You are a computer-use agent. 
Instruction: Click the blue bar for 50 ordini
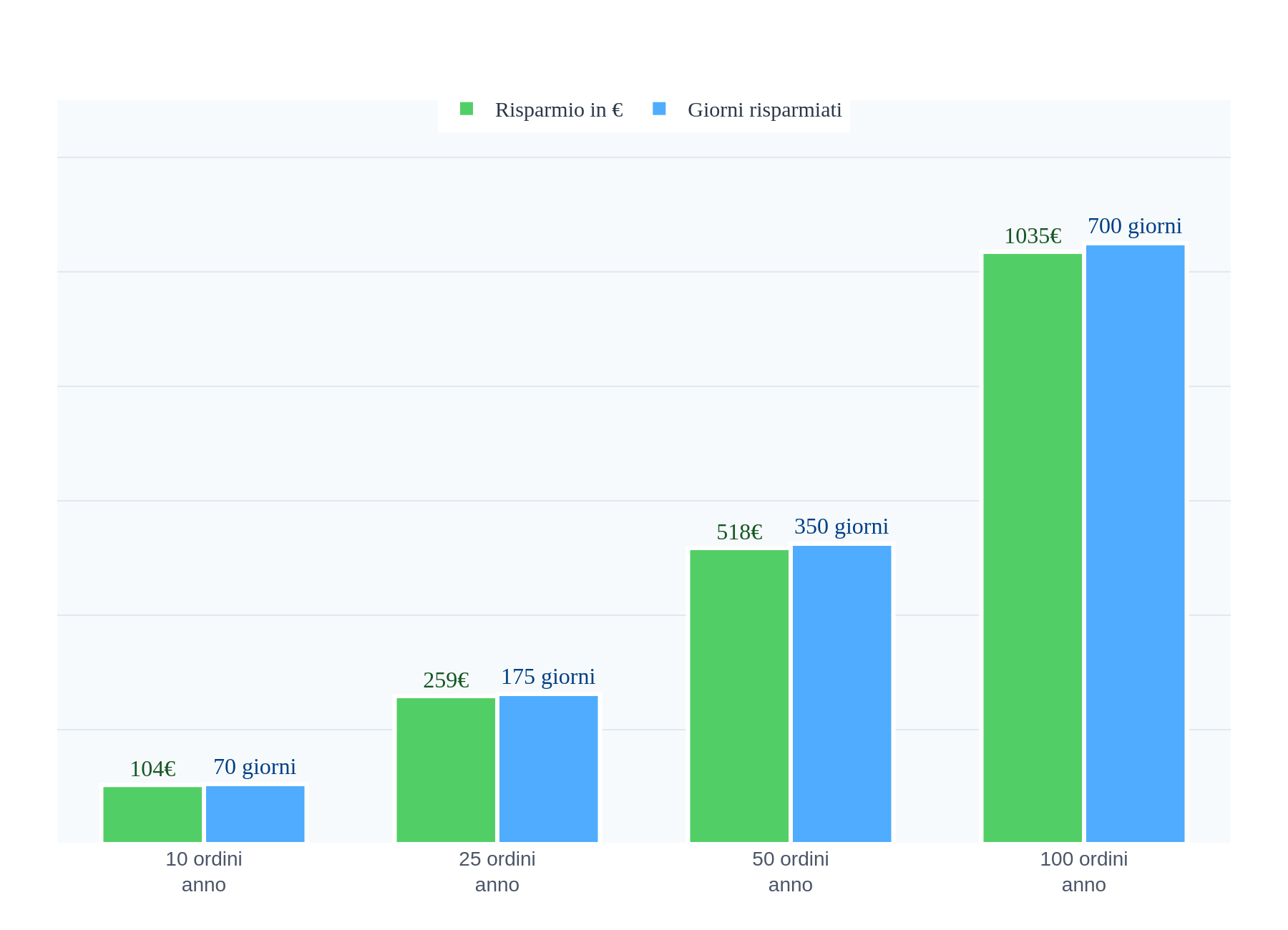pos(842,694)
